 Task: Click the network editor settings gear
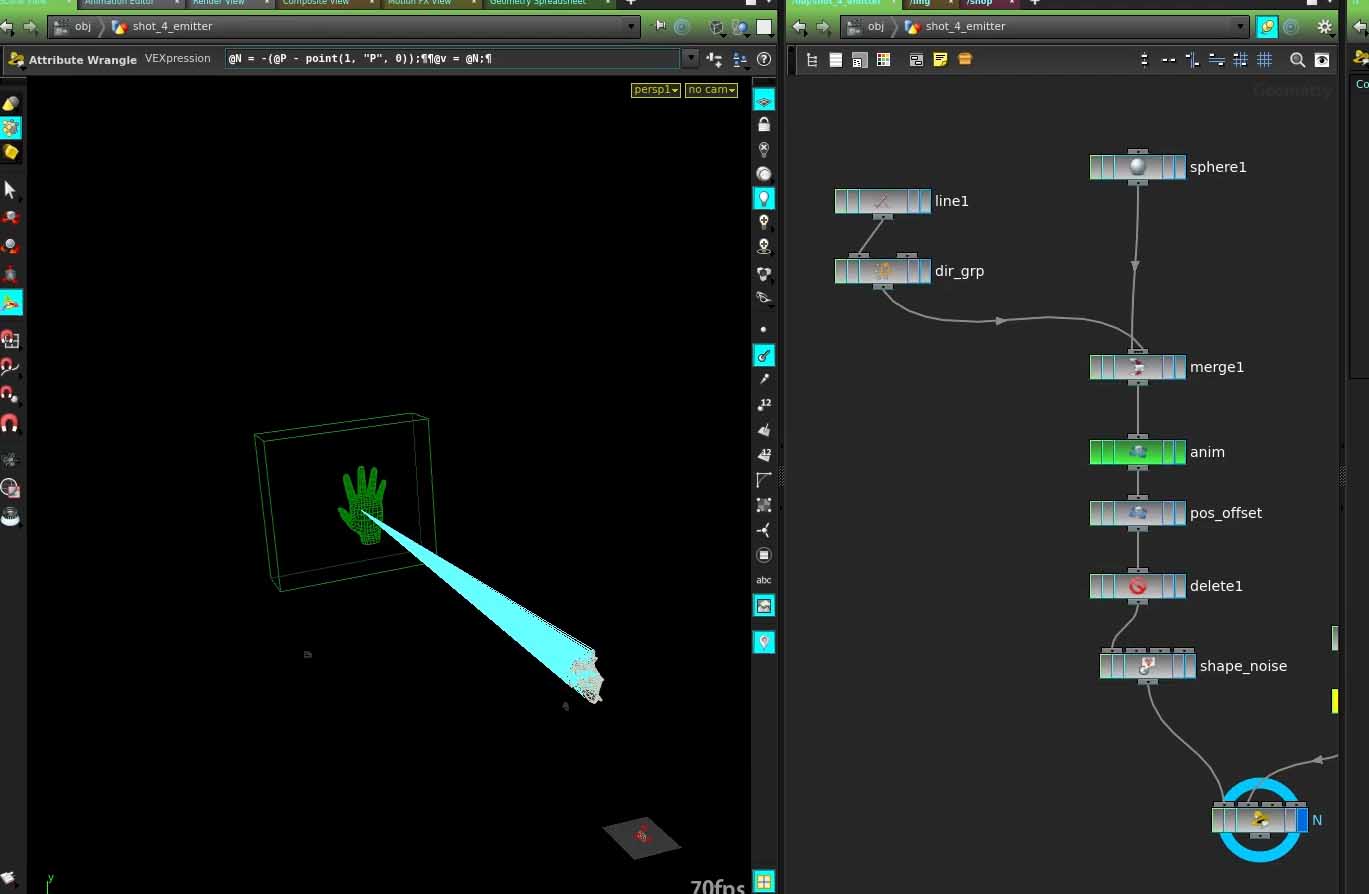click(1325, 27)
